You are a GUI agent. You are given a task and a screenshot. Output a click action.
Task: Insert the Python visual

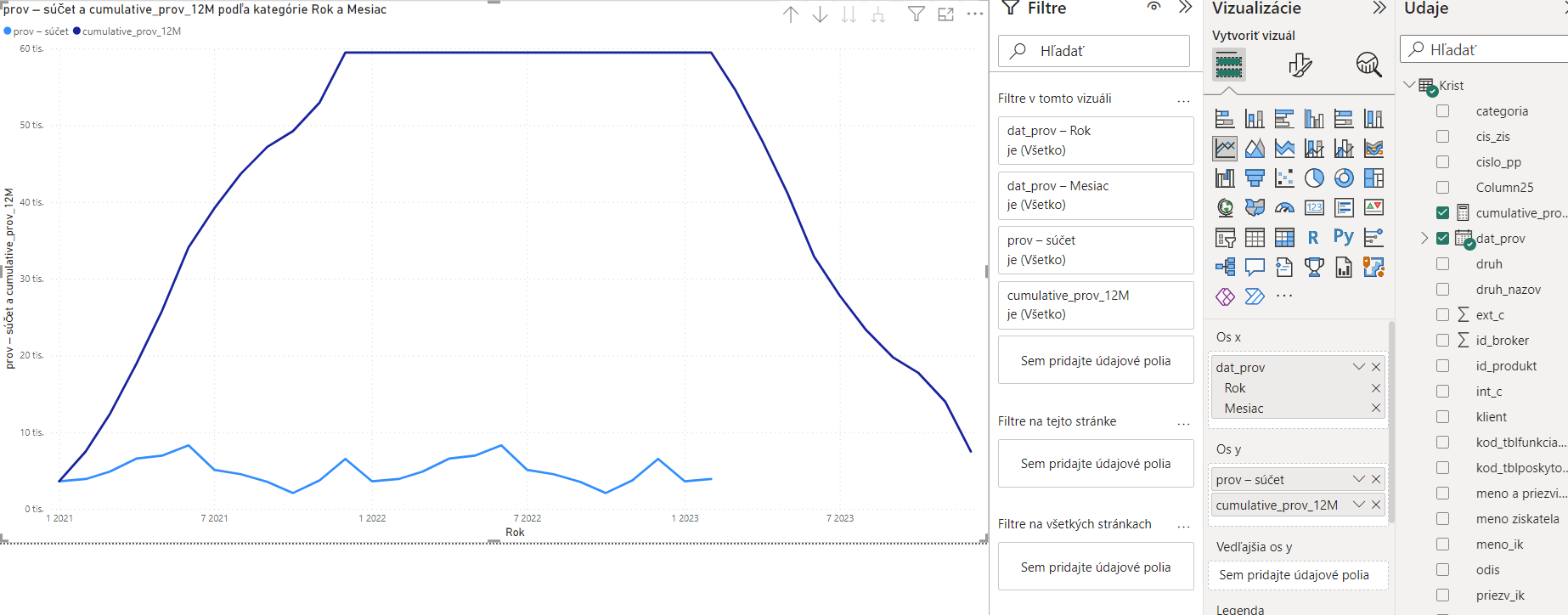coord(1344,238)
